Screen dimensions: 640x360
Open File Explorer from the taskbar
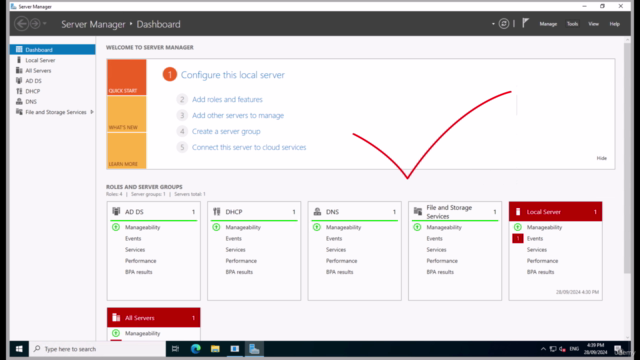(x=215, y=349)
